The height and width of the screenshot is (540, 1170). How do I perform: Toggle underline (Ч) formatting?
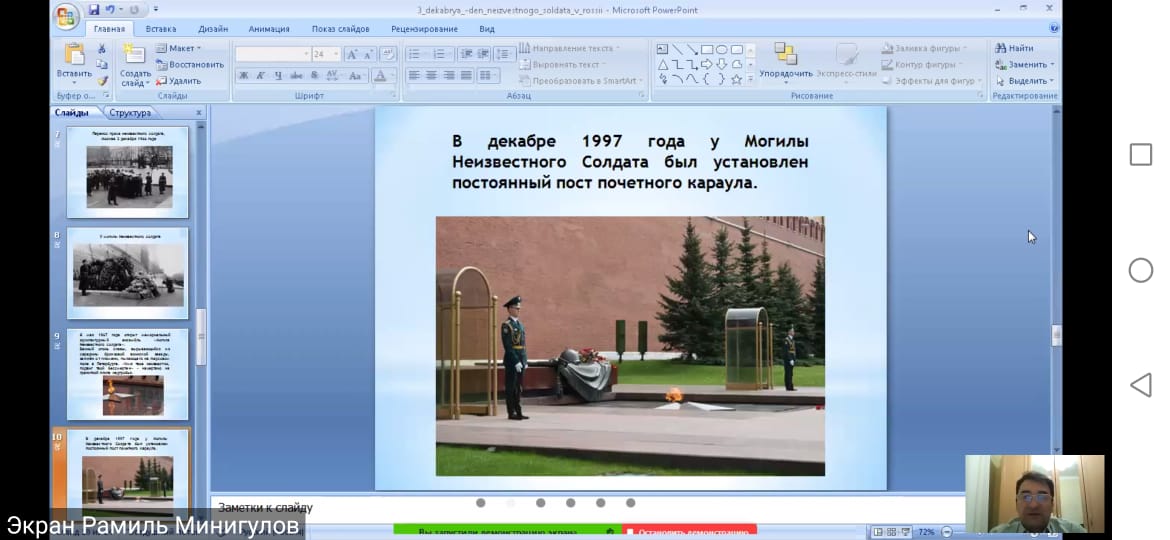(277, 76)
